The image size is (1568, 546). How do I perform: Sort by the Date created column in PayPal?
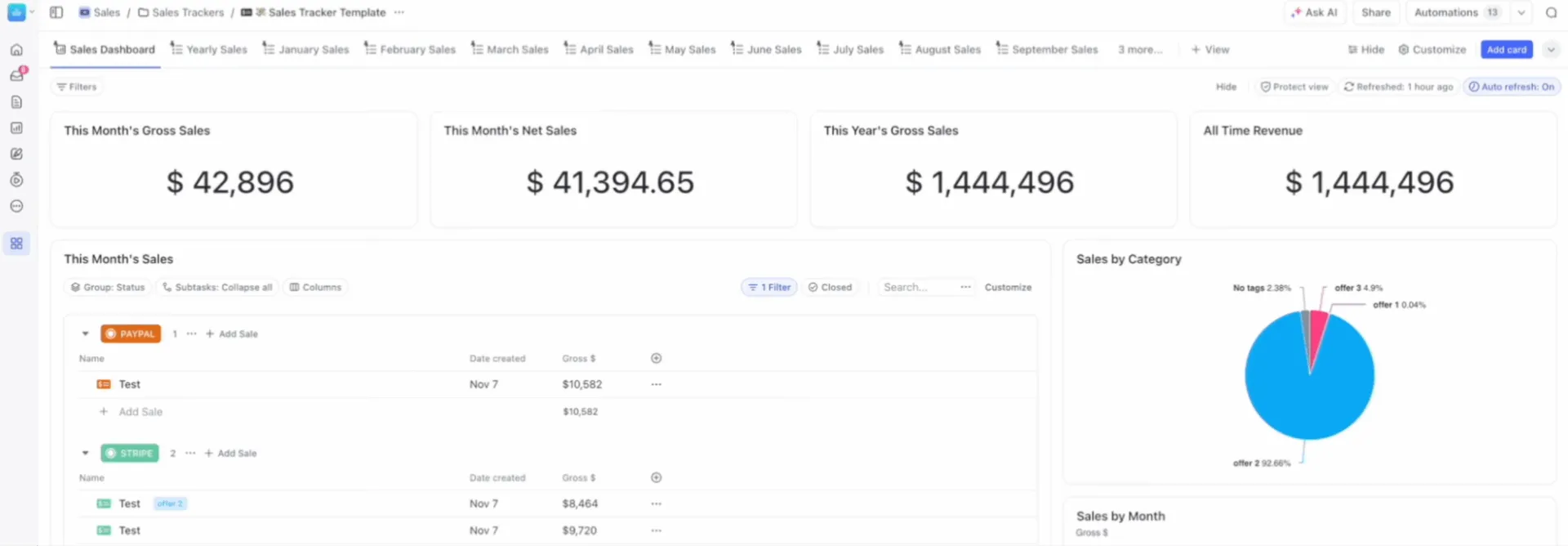pyautogui.click(x=497, y=358)
